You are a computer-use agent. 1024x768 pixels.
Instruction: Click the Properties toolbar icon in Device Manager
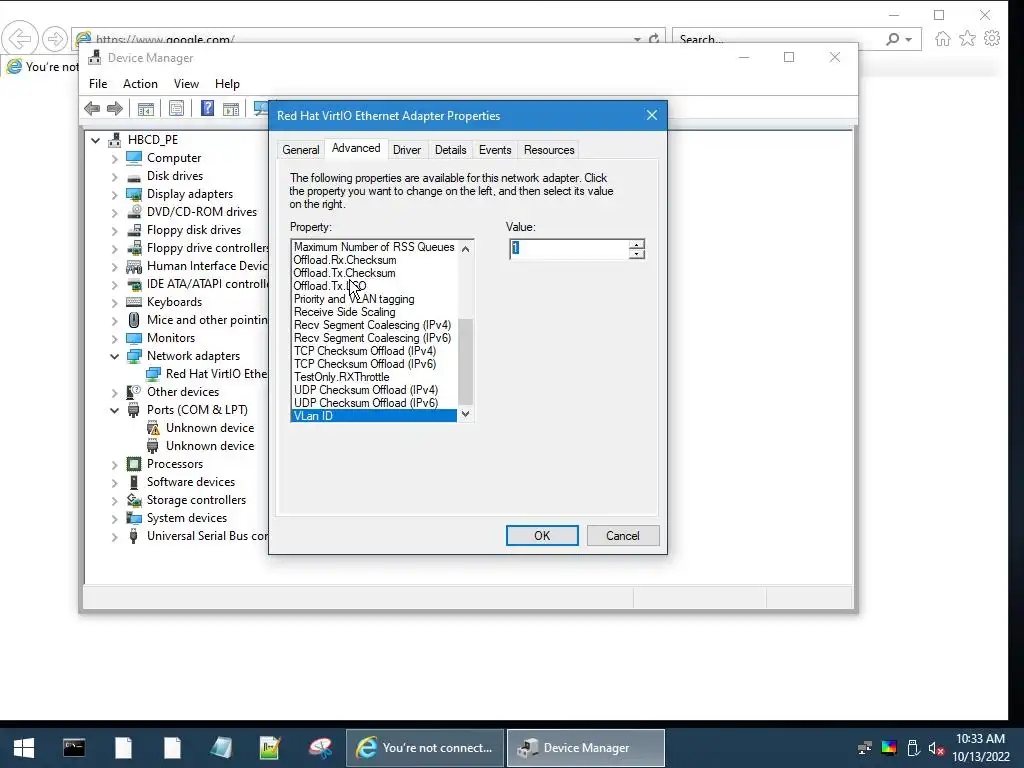pyautogui.click(x=176, y=108)
